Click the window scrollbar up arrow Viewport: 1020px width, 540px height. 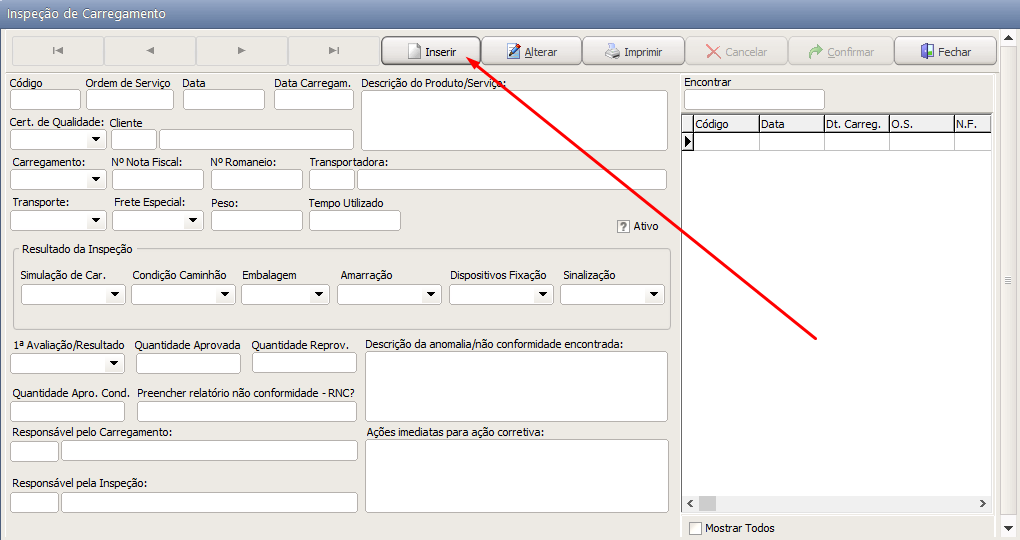(1008, 38)
